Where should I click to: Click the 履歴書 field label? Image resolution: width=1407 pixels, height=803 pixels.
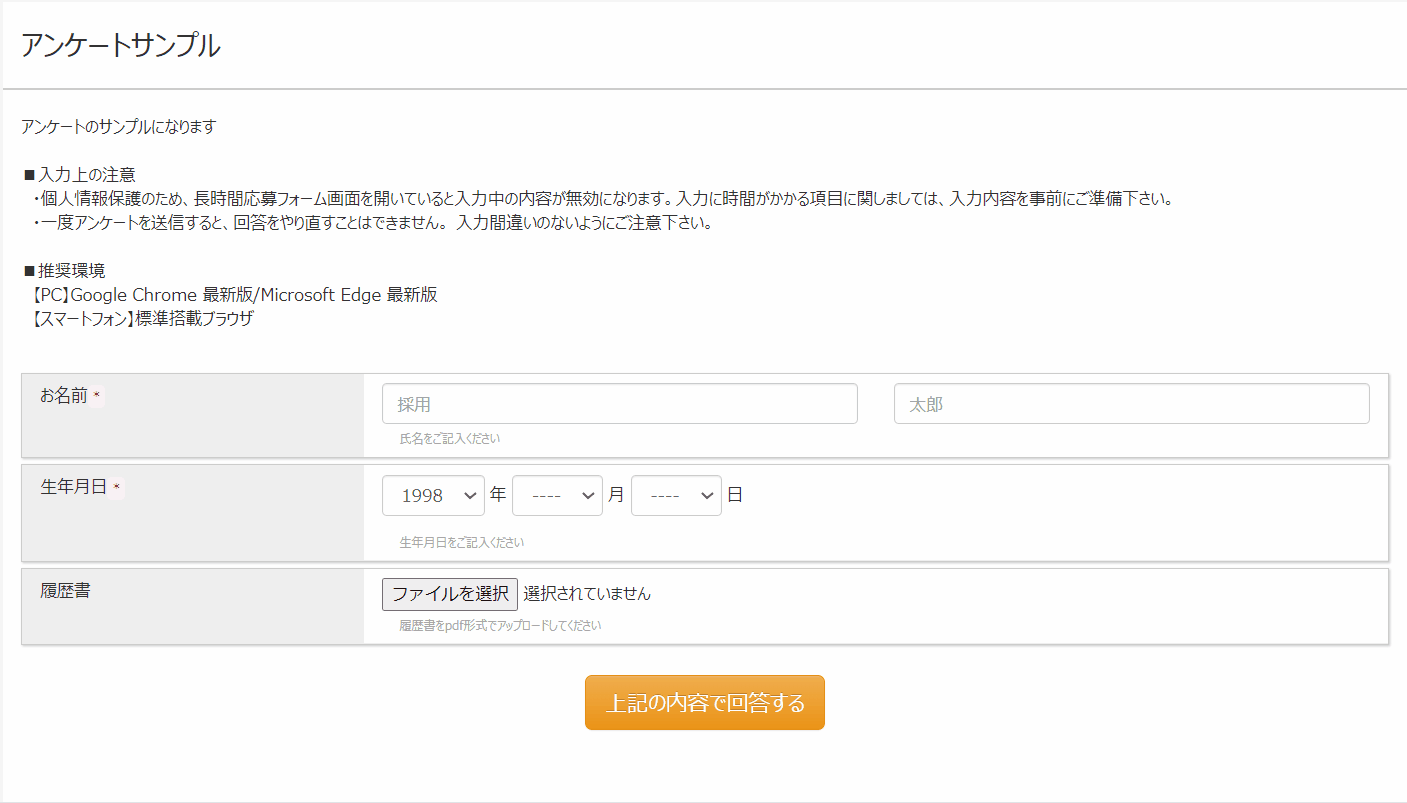pos(65,591)
